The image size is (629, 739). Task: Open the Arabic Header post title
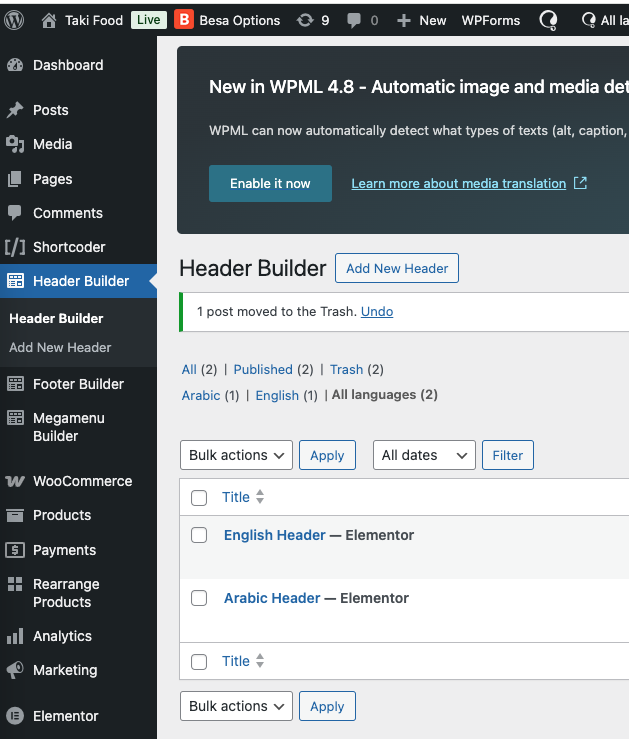click(272, 598)
